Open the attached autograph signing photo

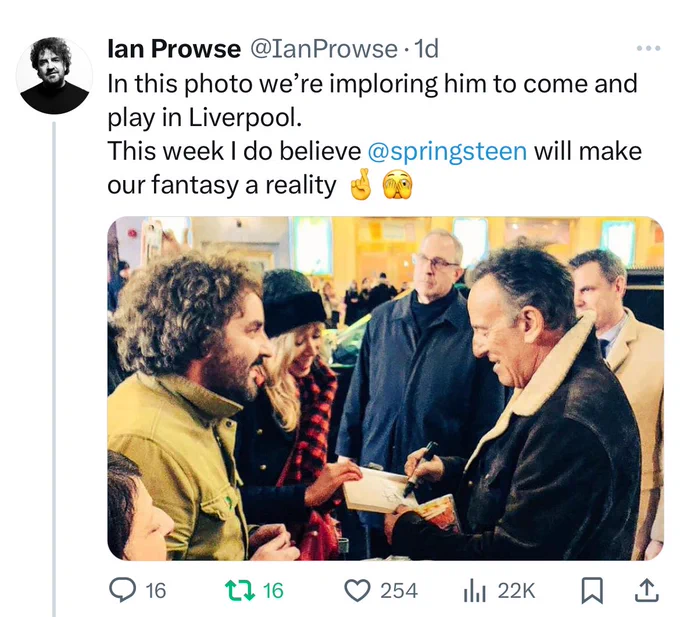point(386,388)
